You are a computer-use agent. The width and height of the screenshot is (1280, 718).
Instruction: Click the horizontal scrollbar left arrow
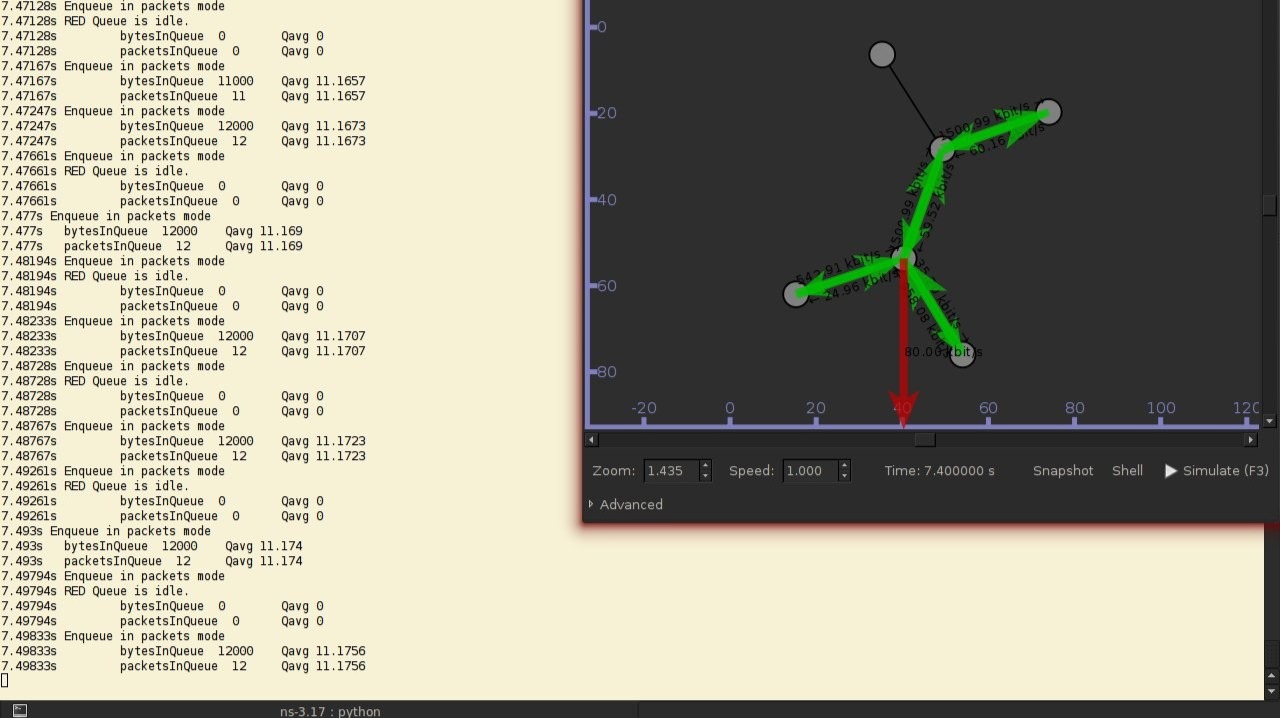[590, 439]
